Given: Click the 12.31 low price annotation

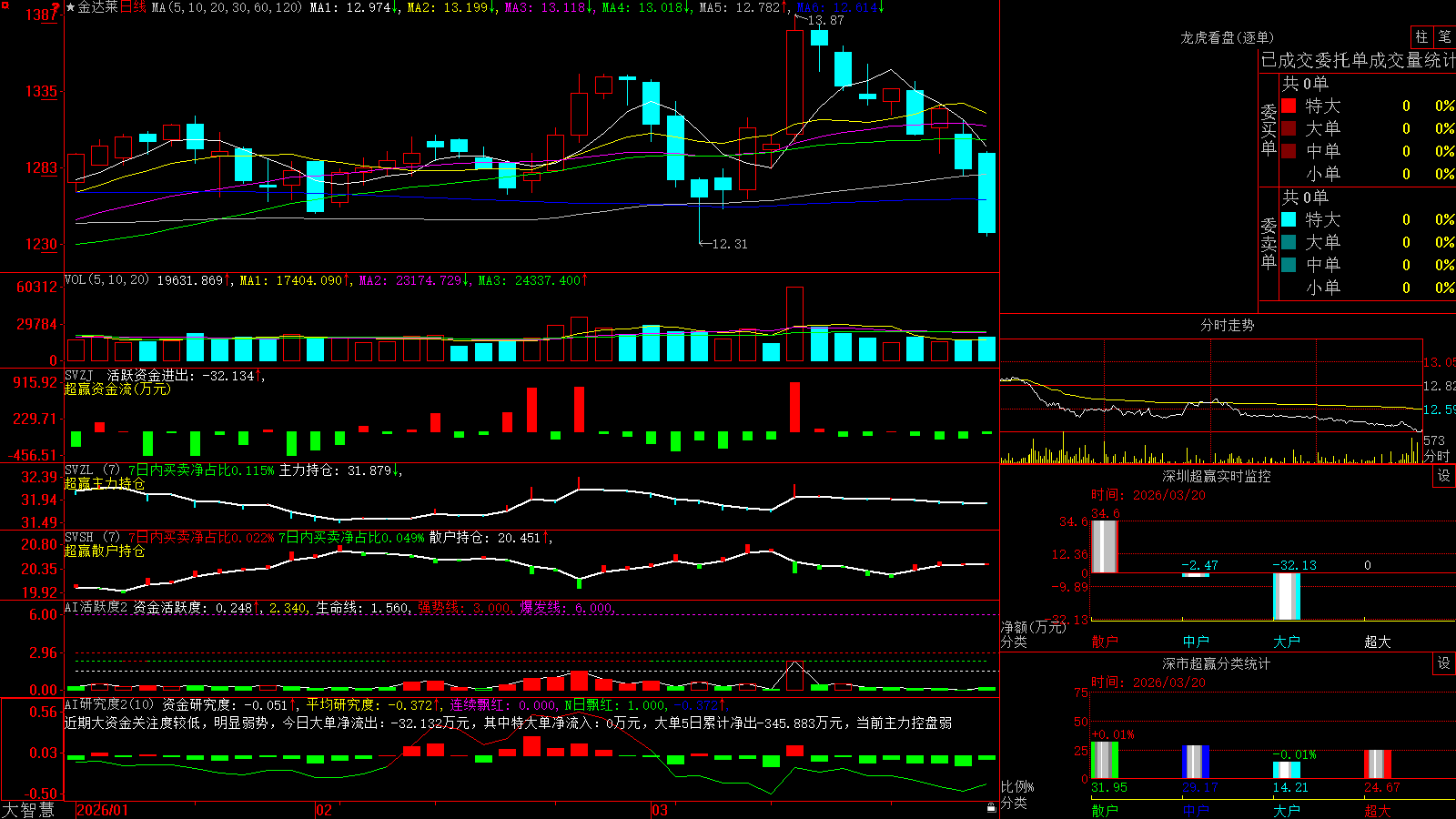Looking at the screenshot, I should [729, 244].
